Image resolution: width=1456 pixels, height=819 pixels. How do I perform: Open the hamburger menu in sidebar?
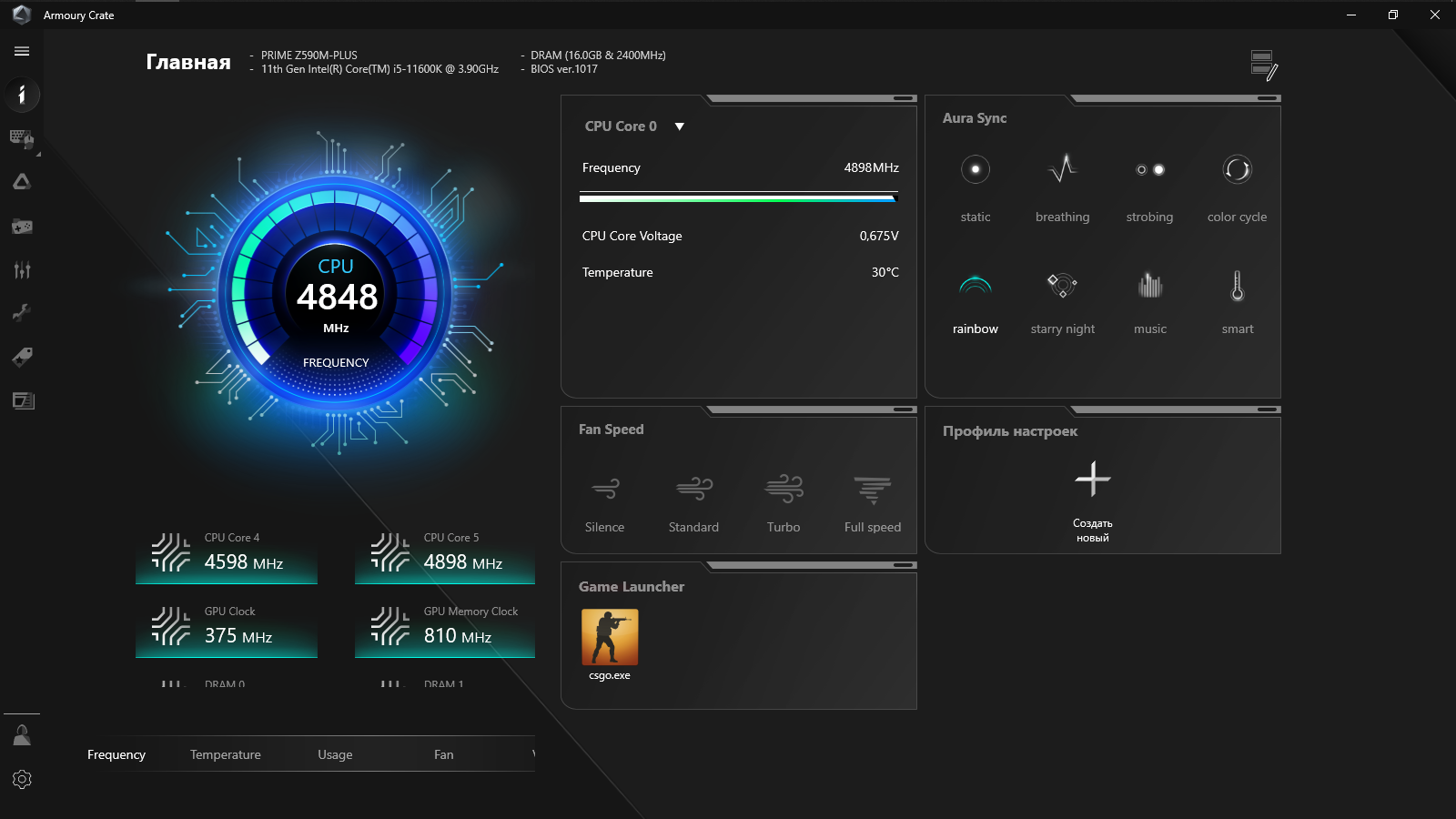(x=22, y=51)
